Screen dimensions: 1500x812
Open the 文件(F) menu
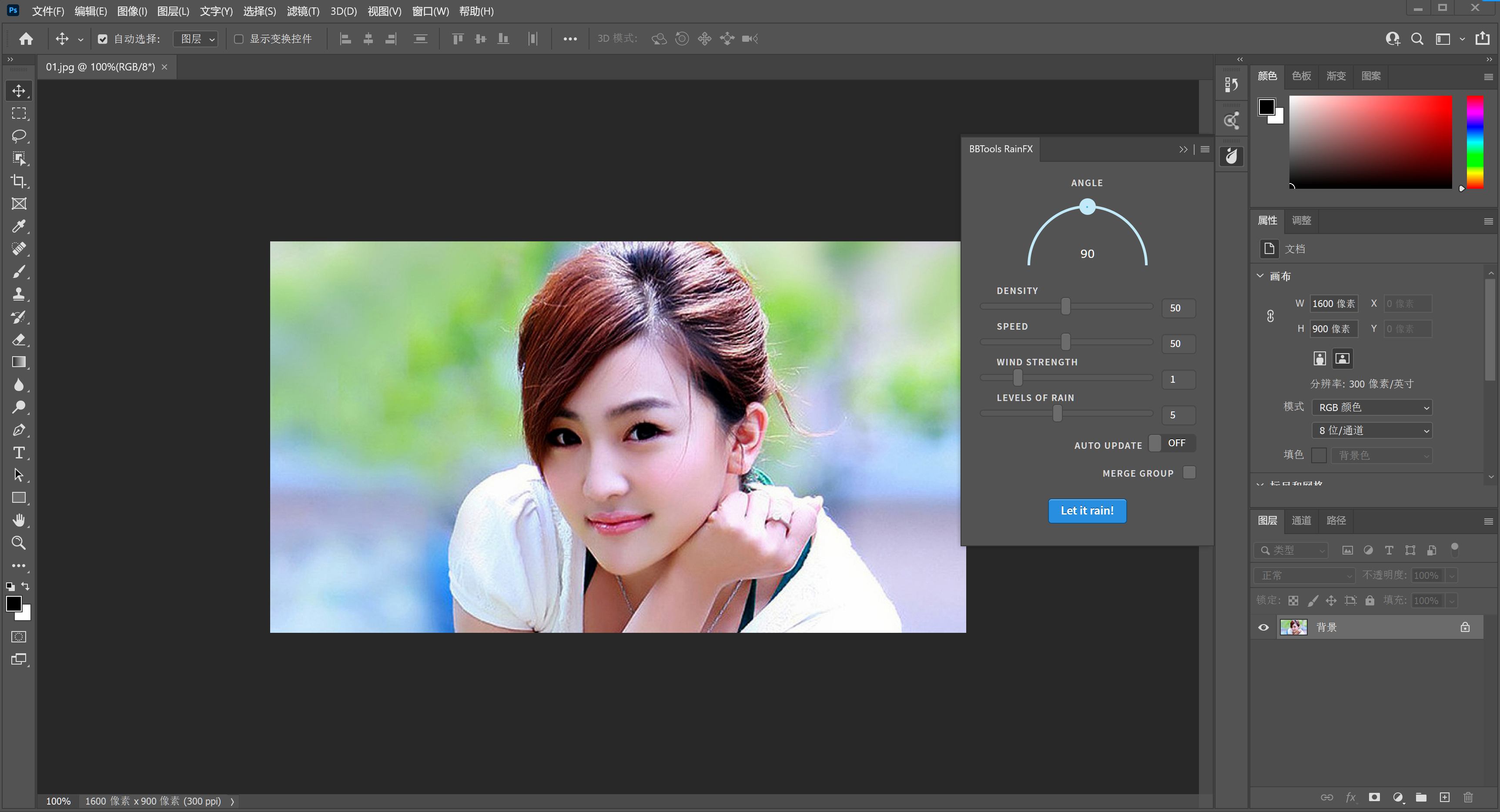[x=48, y=11]
